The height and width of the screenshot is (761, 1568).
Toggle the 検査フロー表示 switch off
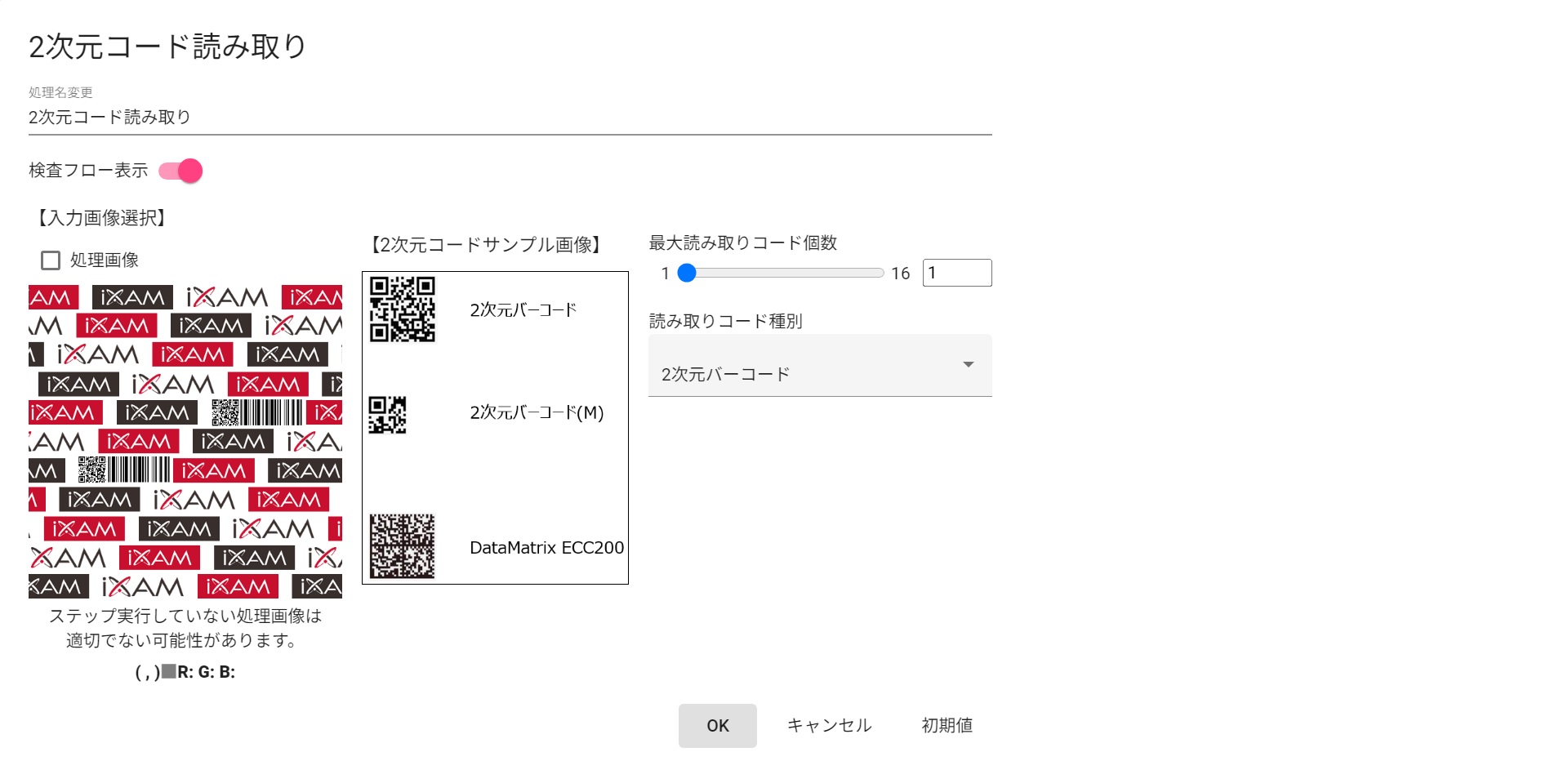(x=181, y=171)
